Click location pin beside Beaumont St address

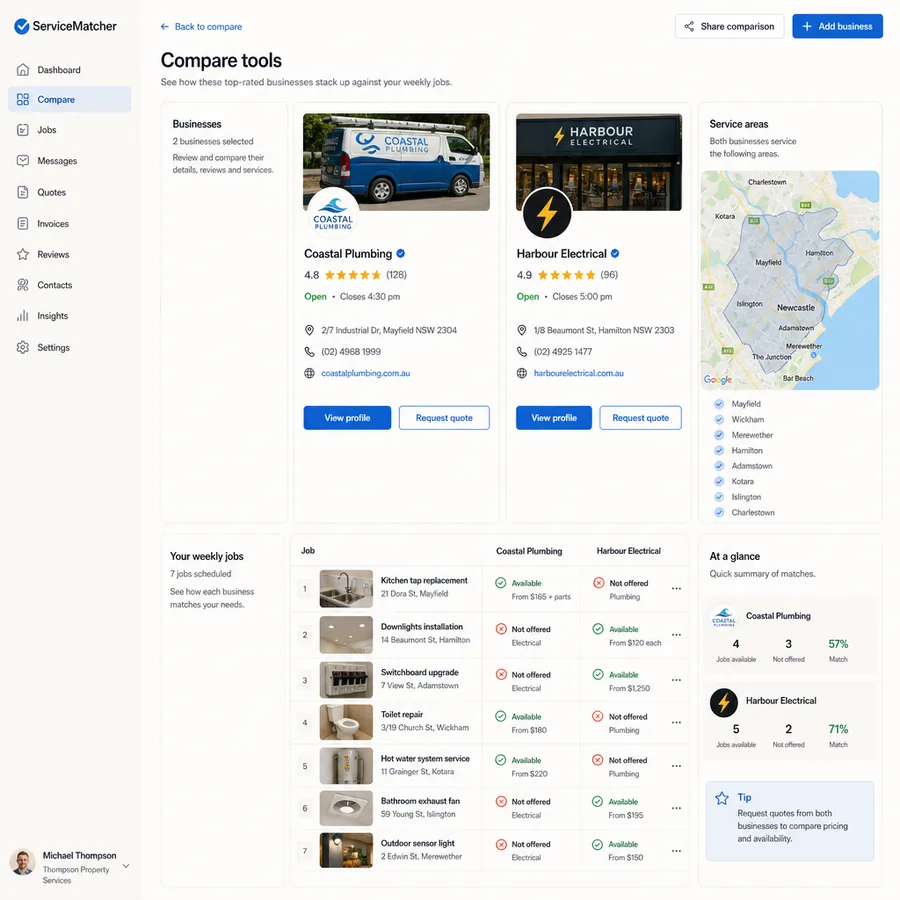coord(522,330)
